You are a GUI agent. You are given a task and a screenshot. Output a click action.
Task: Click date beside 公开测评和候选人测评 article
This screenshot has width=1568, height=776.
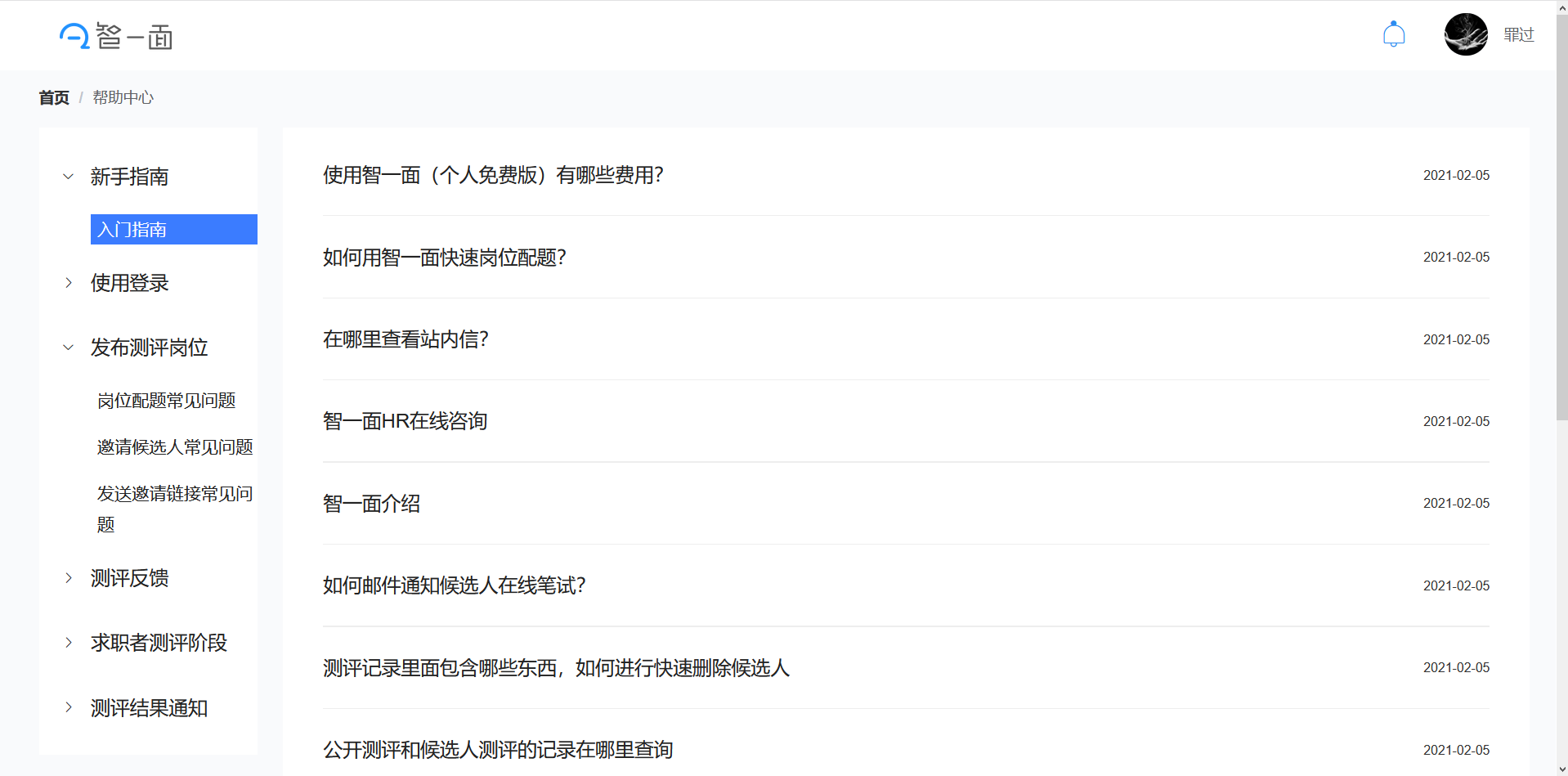click(1456, 750)
